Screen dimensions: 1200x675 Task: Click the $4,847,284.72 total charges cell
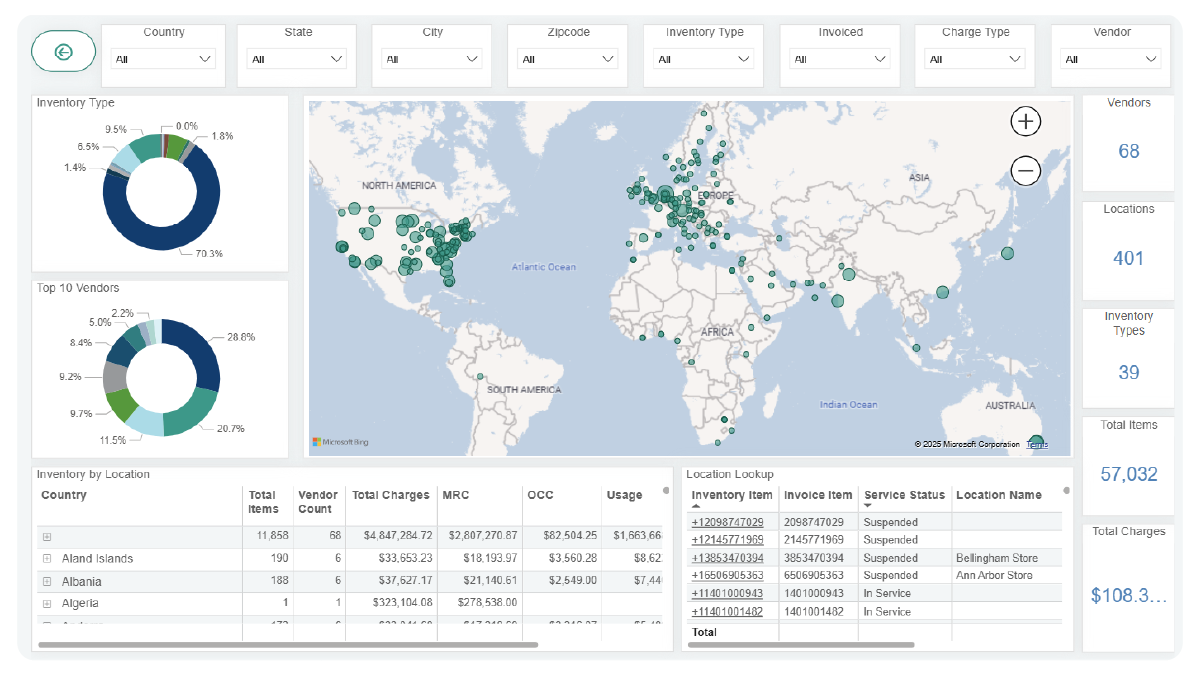pos(398,537)
